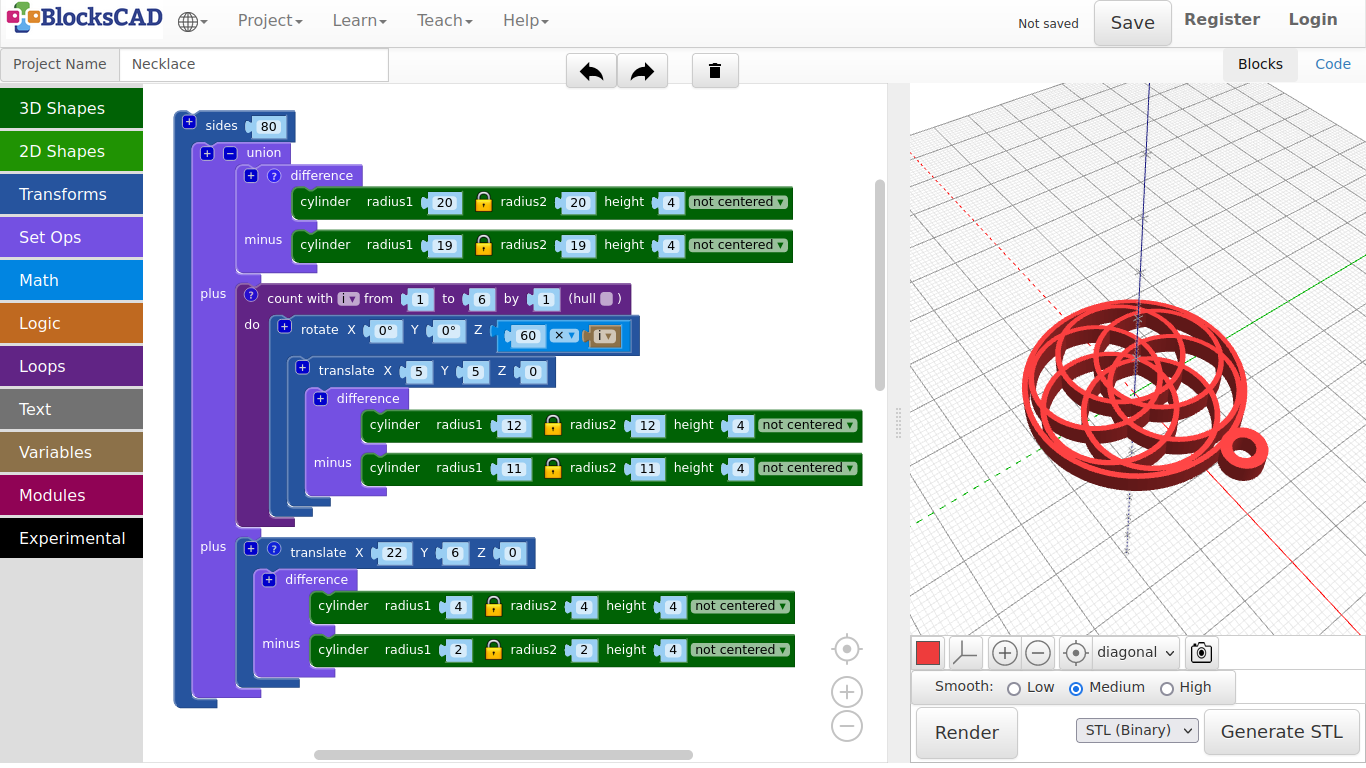Zoom out the 3D render view
The height and width of the screenshot is (768, 1366).
pyautogui.click(x=1038, y=653)
